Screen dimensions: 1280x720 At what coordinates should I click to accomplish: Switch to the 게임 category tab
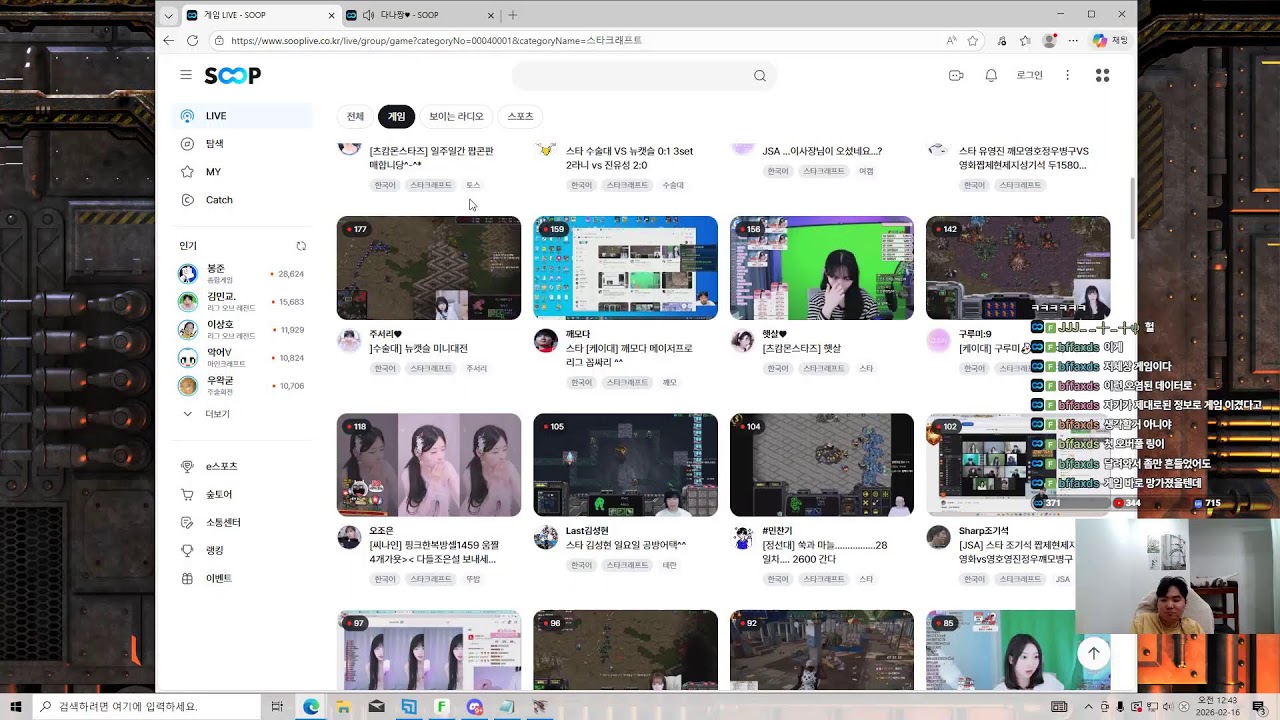pyautogui.click(x=397, y=117)
